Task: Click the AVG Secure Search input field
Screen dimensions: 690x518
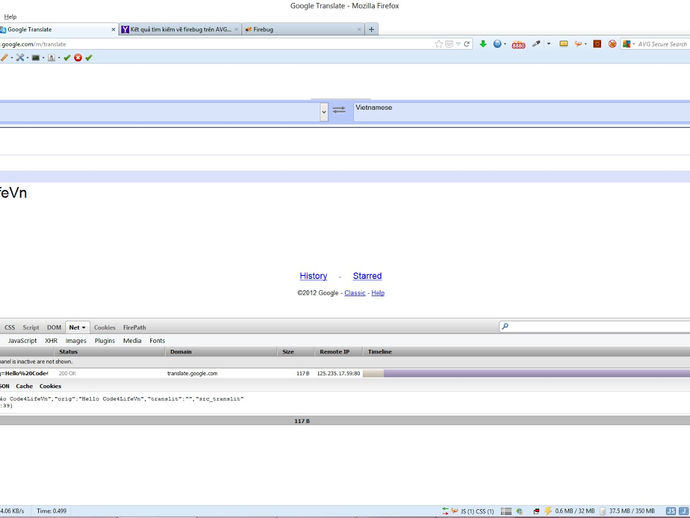Action: (x=663, y=44)
